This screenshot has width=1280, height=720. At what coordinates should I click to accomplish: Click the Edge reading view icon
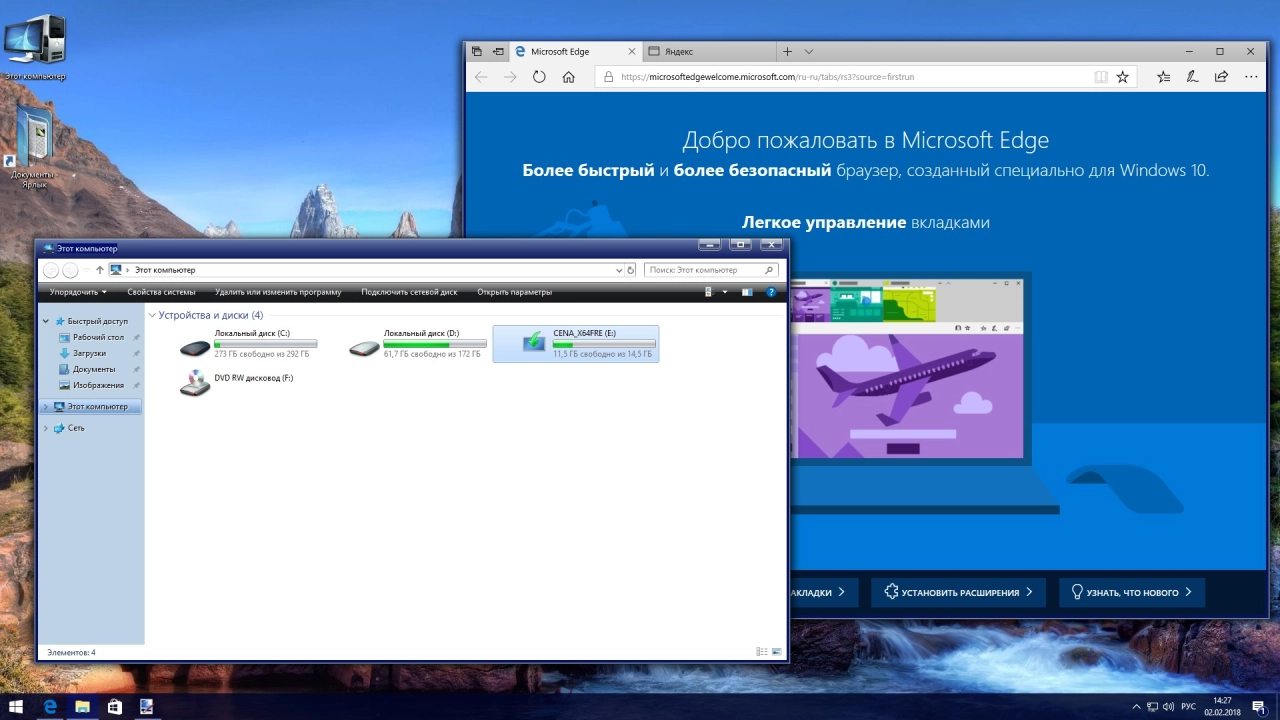click(1101, 77)
